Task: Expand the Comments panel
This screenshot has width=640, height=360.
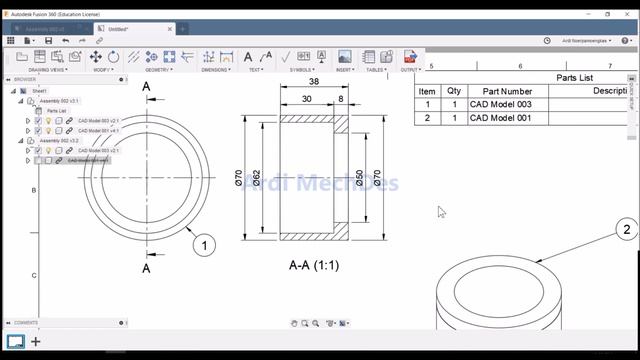Action: (x=8, y=323)
